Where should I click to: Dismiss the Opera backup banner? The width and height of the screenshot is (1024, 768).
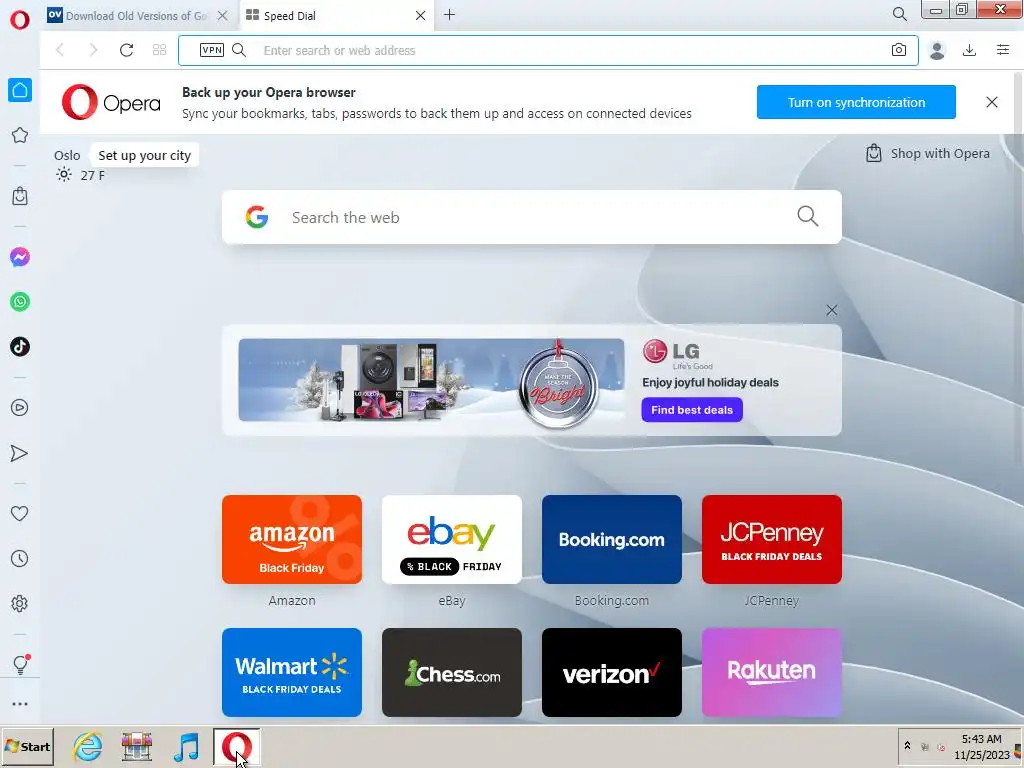pos(991,102)
